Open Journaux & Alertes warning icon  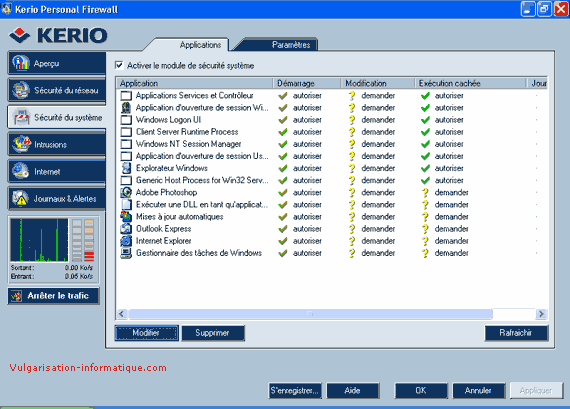[x=20, y=198]
